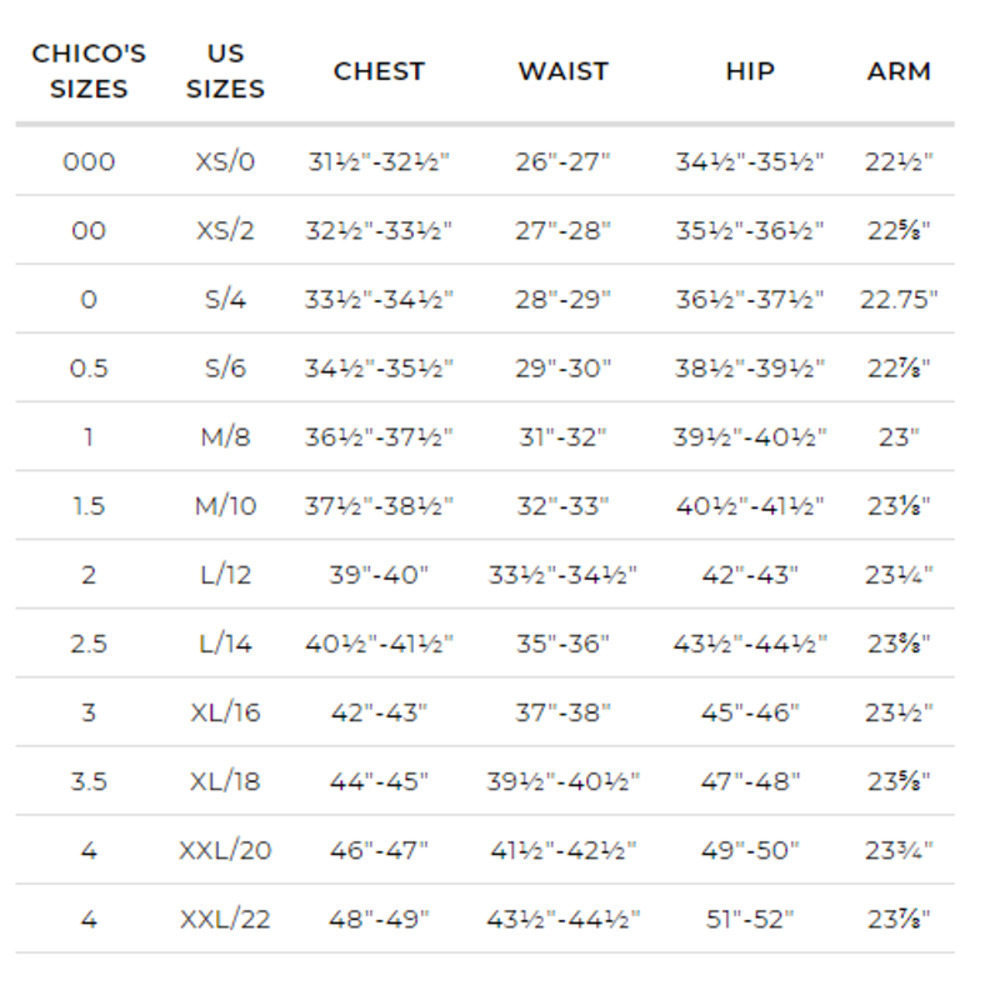Click the ARM column header

coord(899,71)
